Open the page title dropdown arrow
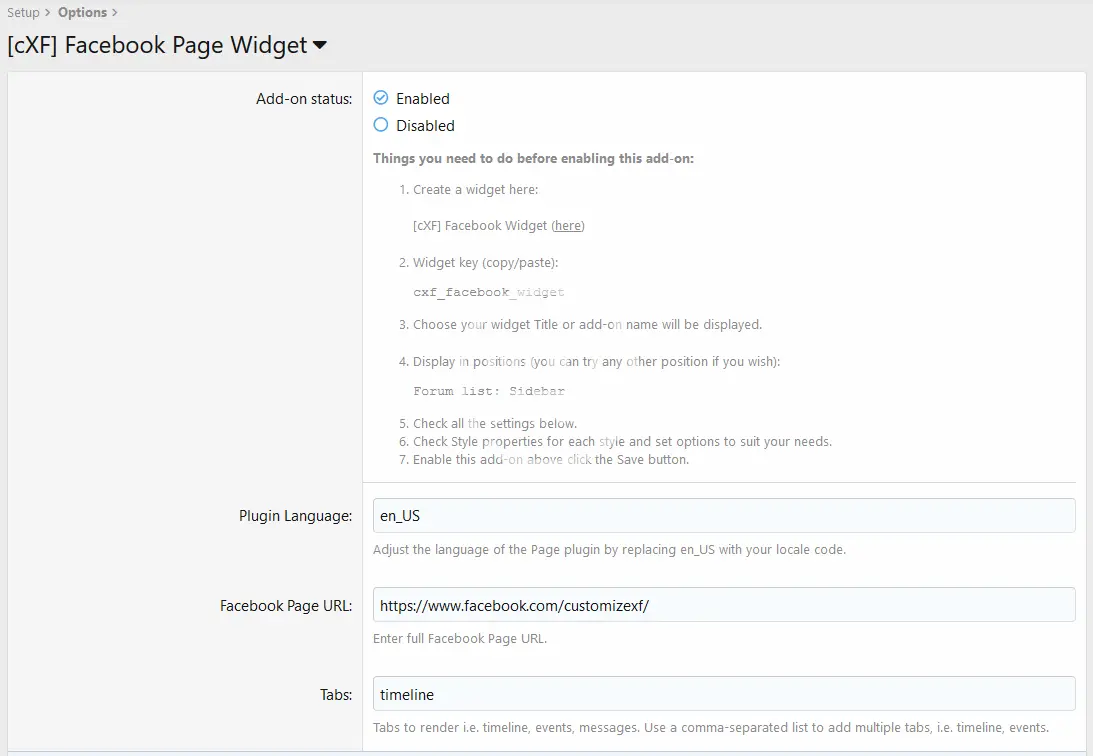 (x=320, y=46)
